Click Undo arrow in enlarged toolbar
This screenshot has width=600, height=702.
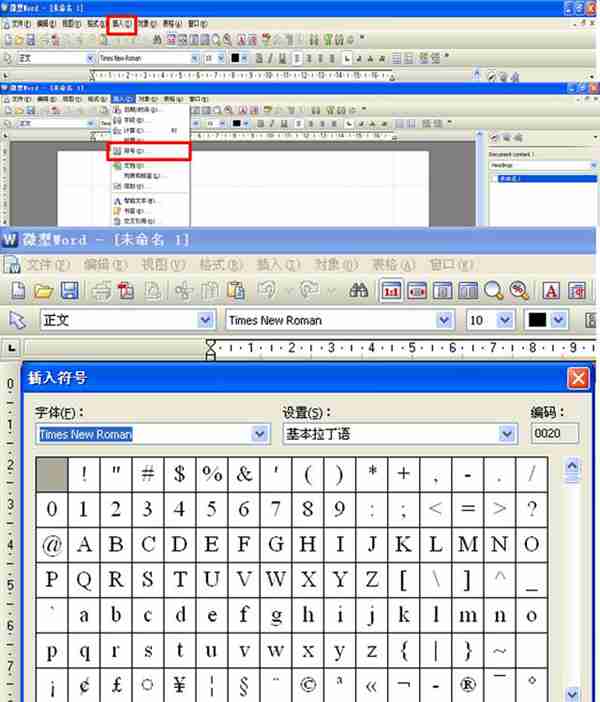[267, 291]
